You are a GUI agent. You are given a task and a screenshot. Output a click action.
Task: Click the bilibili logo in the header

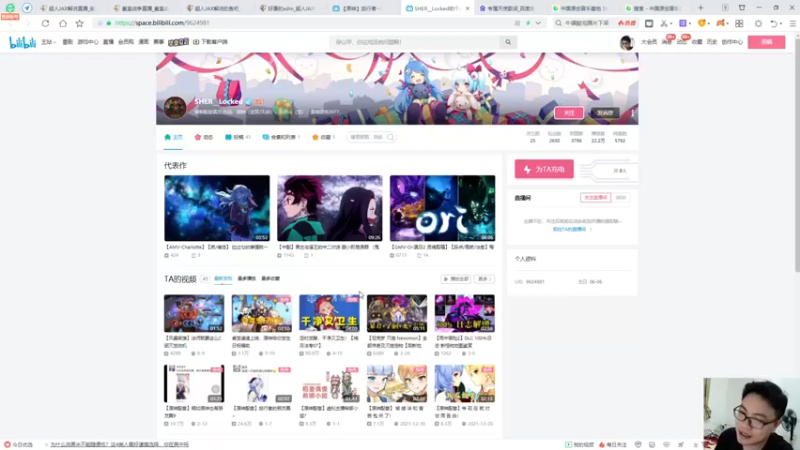[x=22, y=42]
